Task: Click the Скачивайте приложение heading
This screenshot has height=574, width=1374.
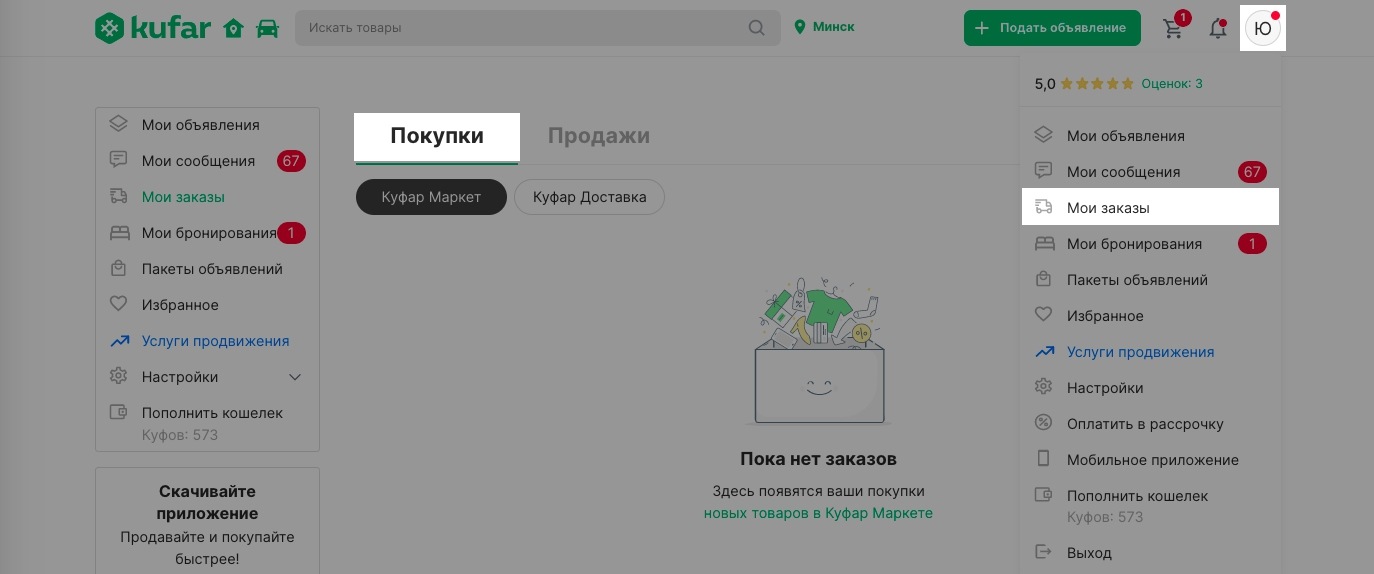Action: pos(208,502)
